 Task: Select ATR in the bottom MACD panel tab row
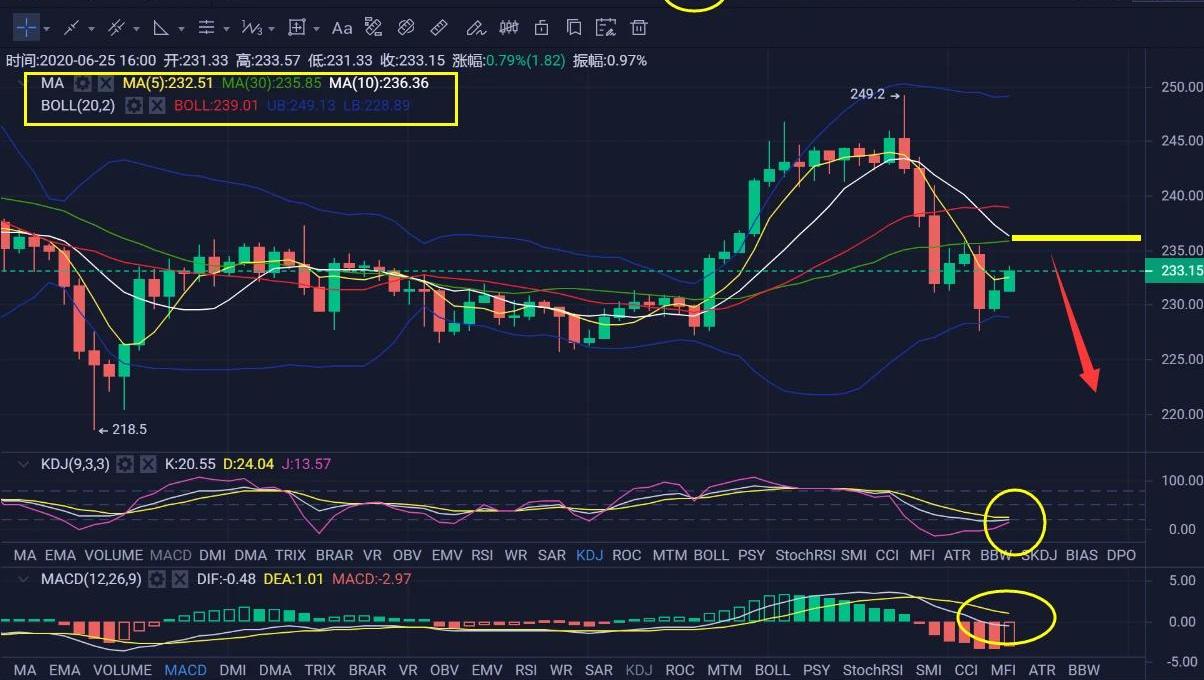point(1041,670)
